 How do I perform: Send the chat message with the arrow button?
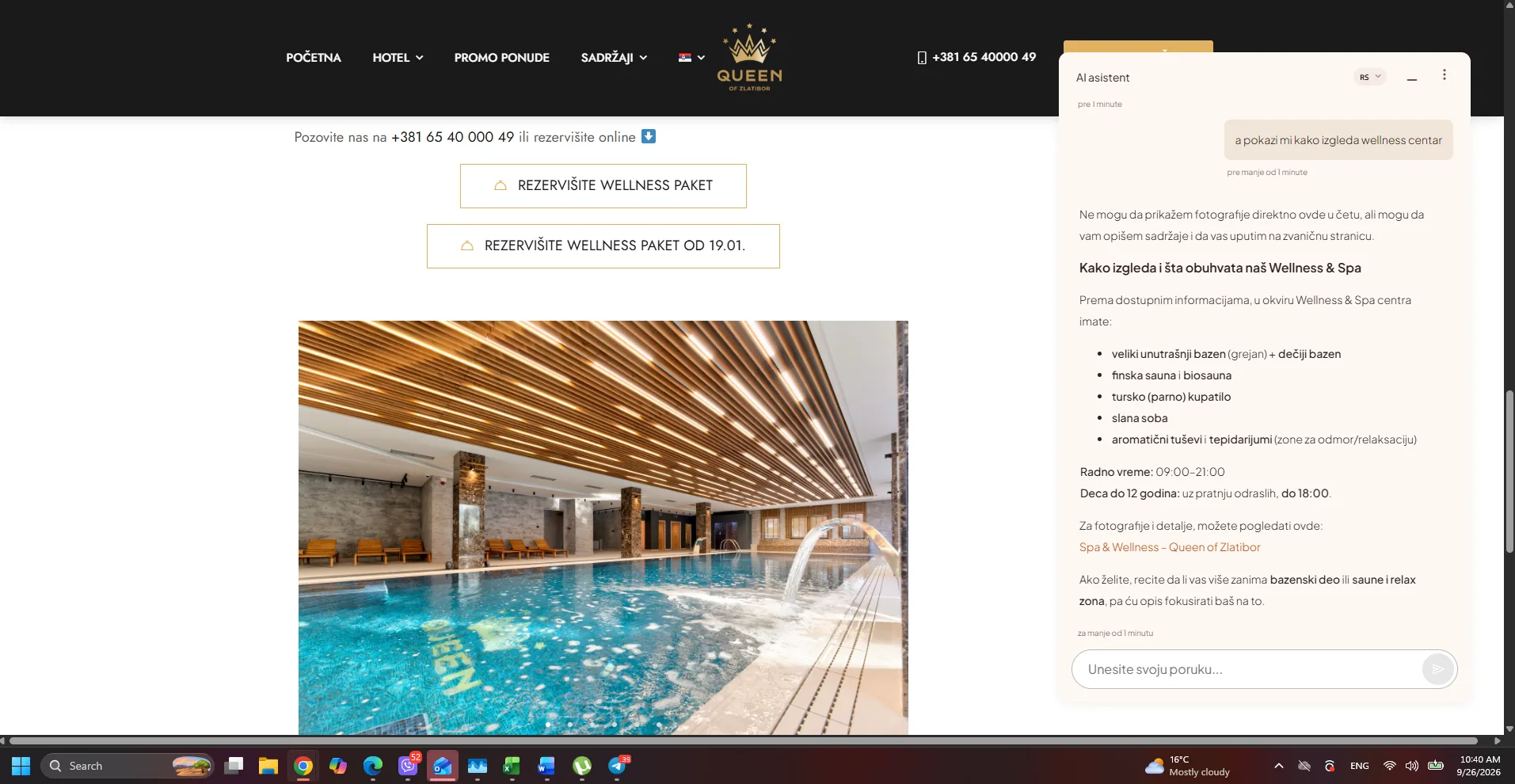1437,669
